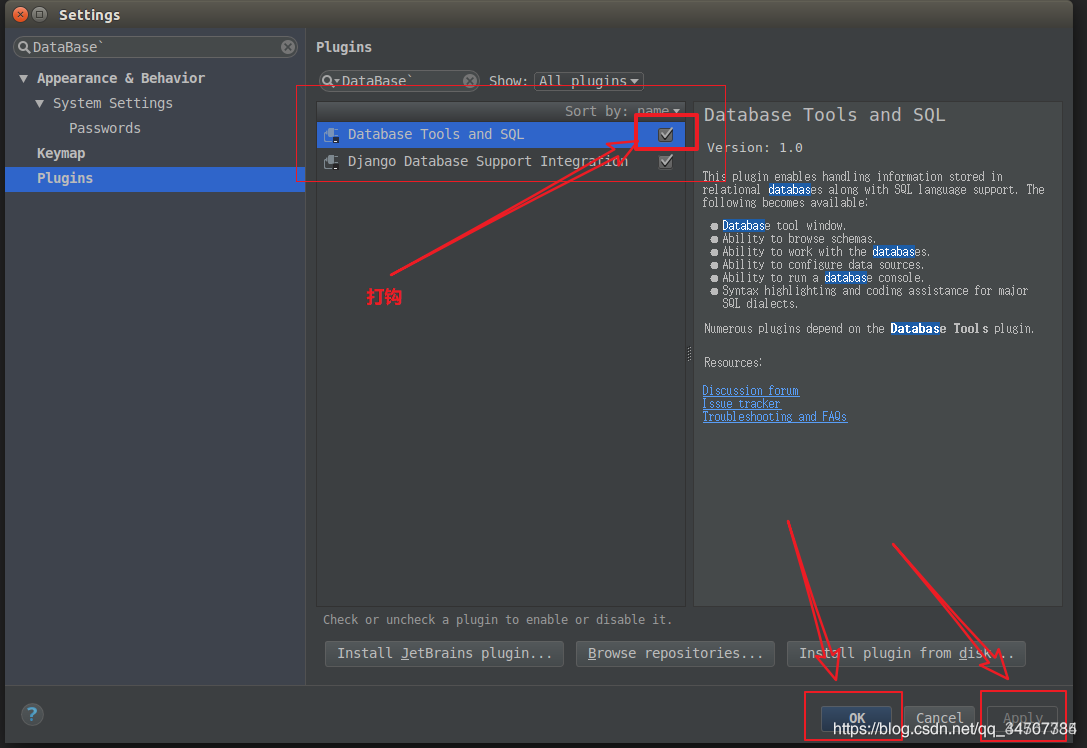Click Browse repositories button

coord(675,654)
